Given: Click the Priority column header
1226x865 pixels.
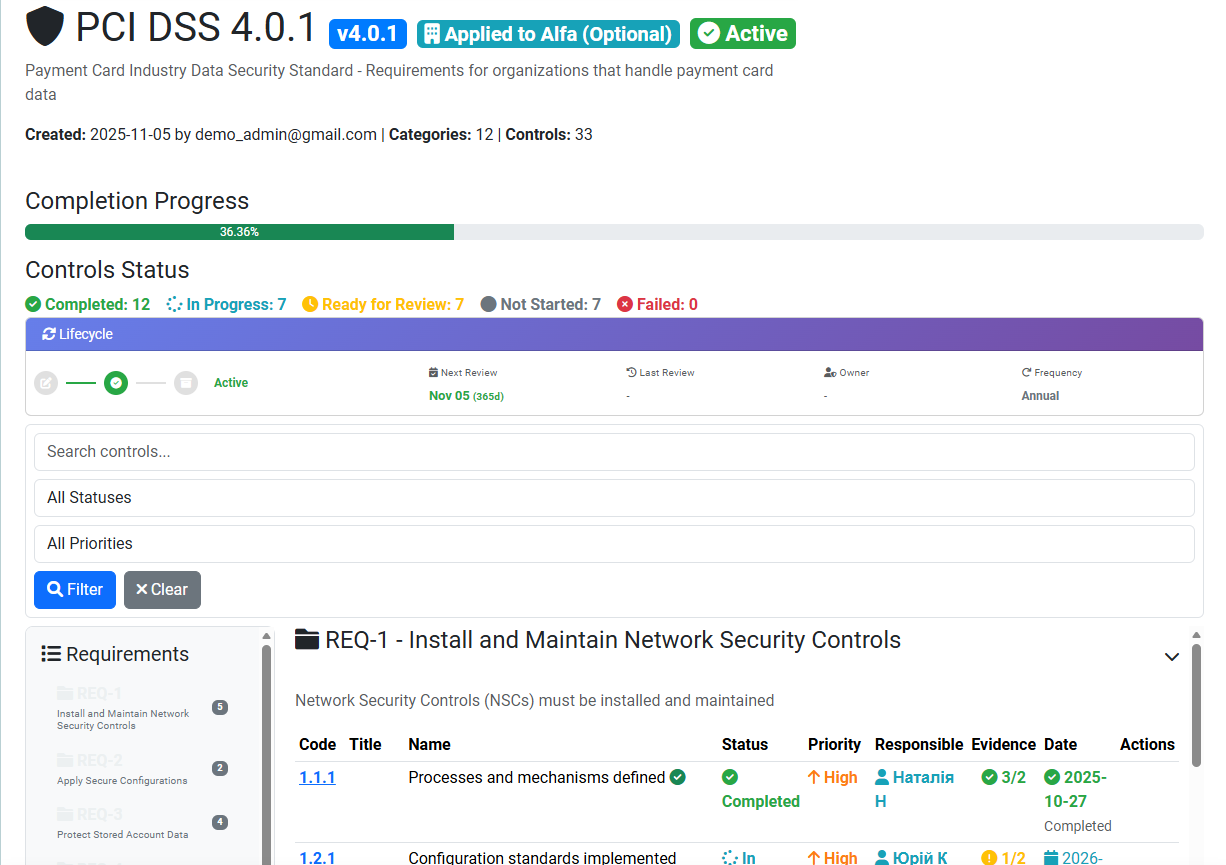Looking at the screenshot, I should click(834, 744).
